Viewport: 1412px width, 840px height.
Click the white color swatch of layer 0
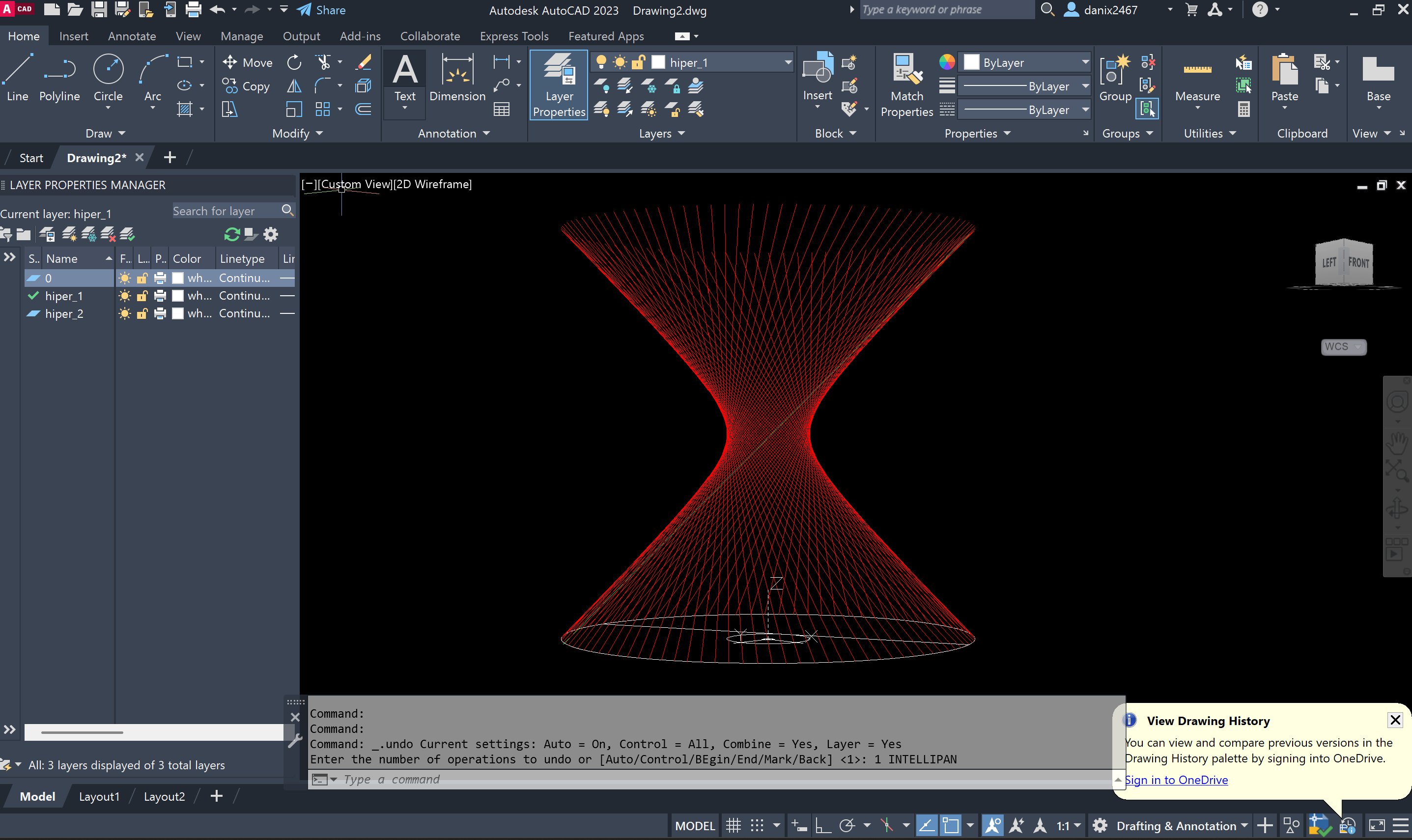pyautogui.click(x=178, y=278)
